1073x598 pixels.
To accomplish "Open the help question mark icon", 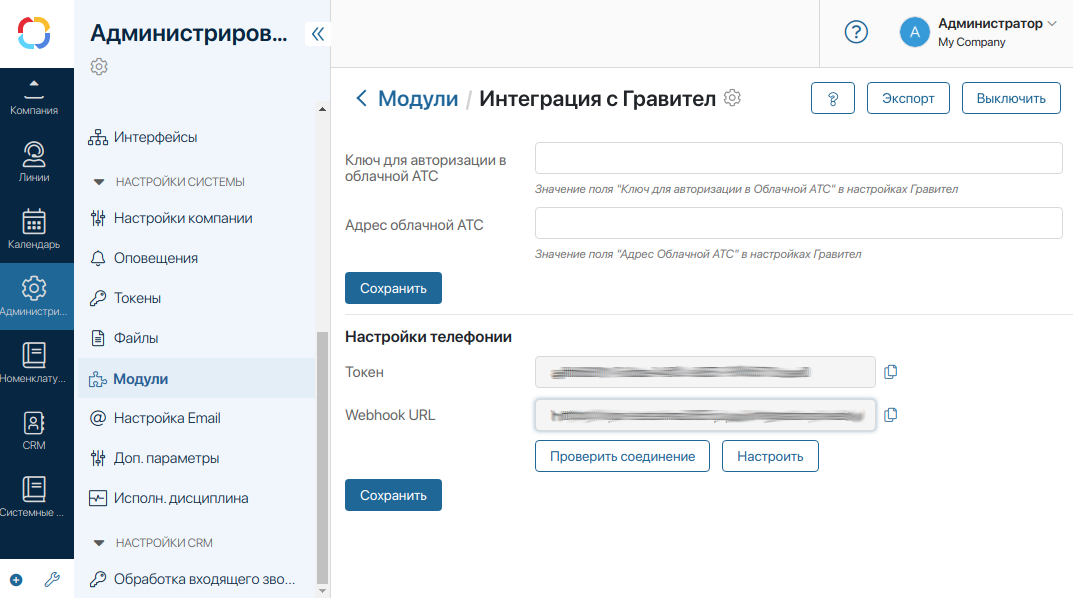I will point(856,32).
